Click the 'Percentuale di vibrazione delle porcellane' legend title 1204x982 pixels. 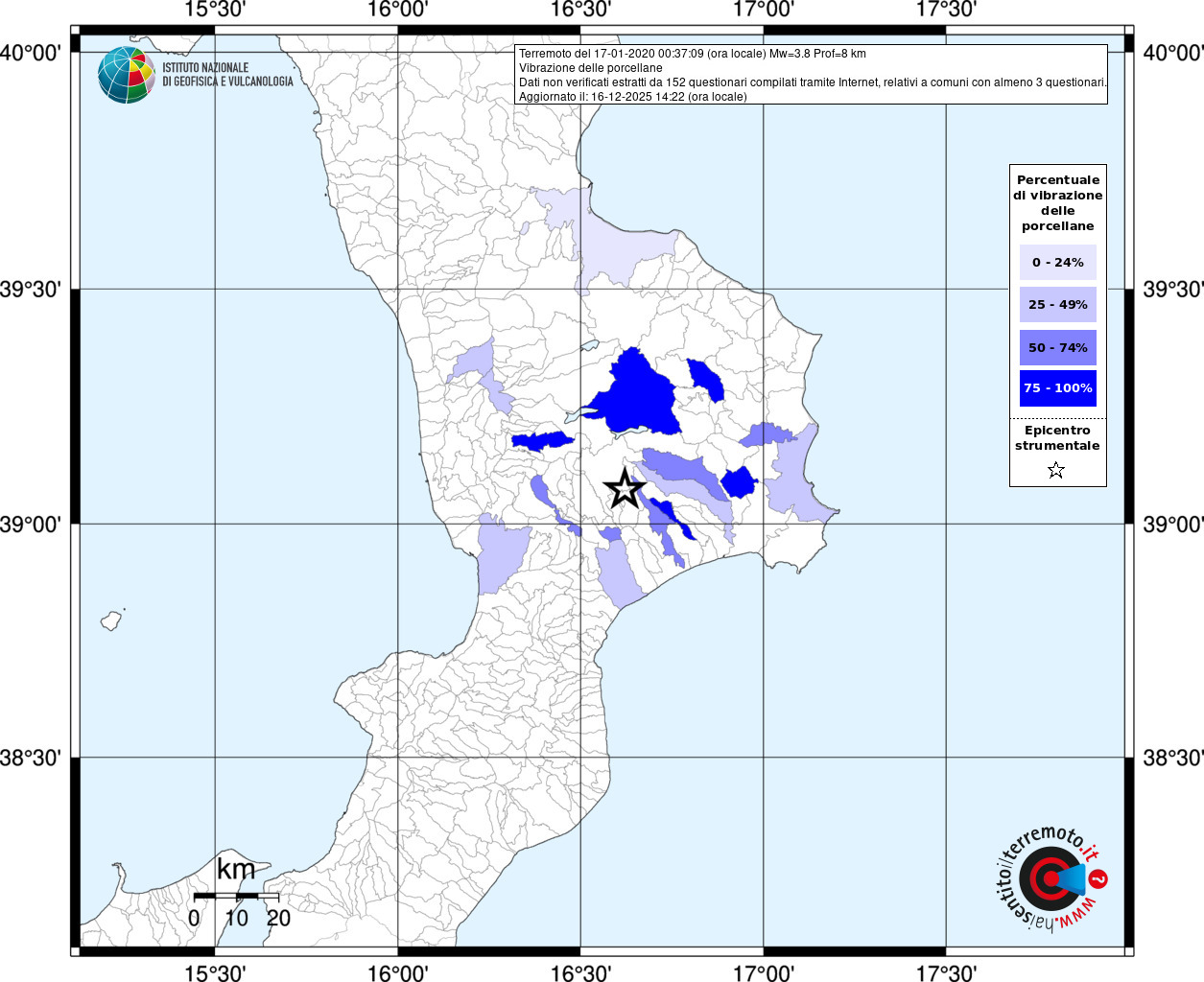click(1057, 202)
